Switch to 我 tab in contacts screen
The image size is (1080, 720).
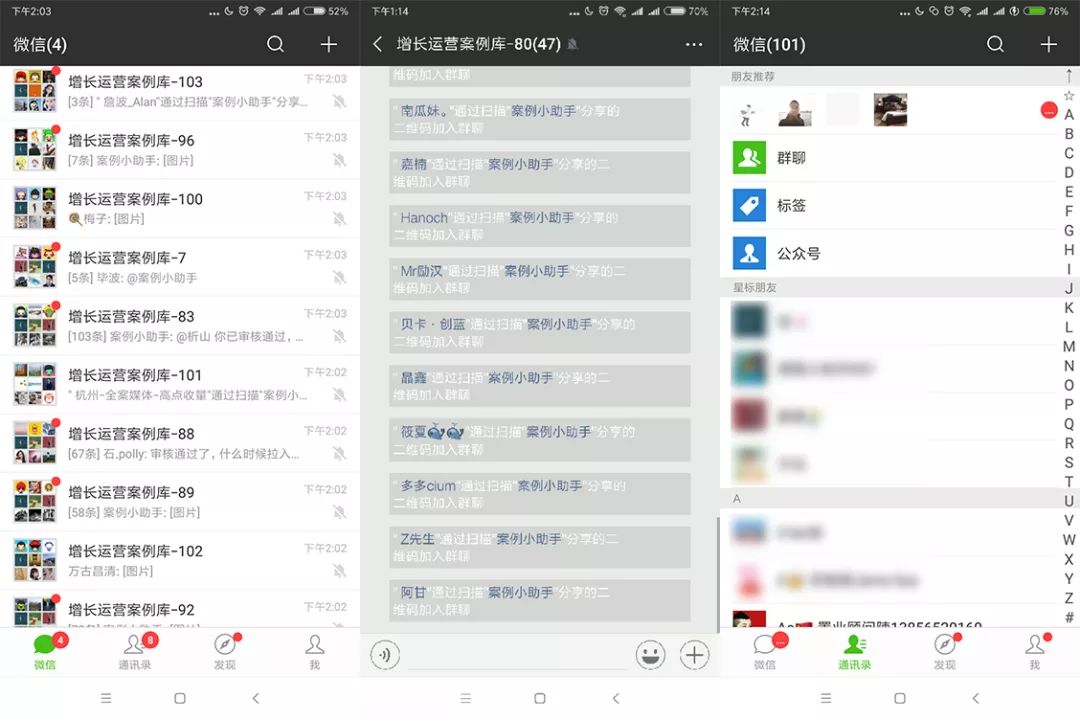click(1035, 652)
